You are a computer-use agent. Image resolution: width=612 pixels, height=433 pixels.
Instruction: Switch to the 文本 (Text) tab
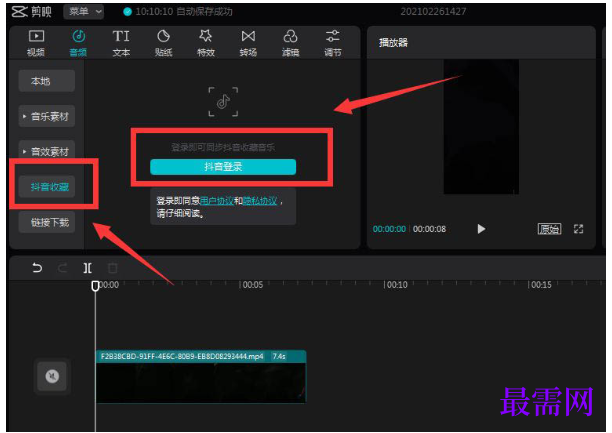[121, 43]
